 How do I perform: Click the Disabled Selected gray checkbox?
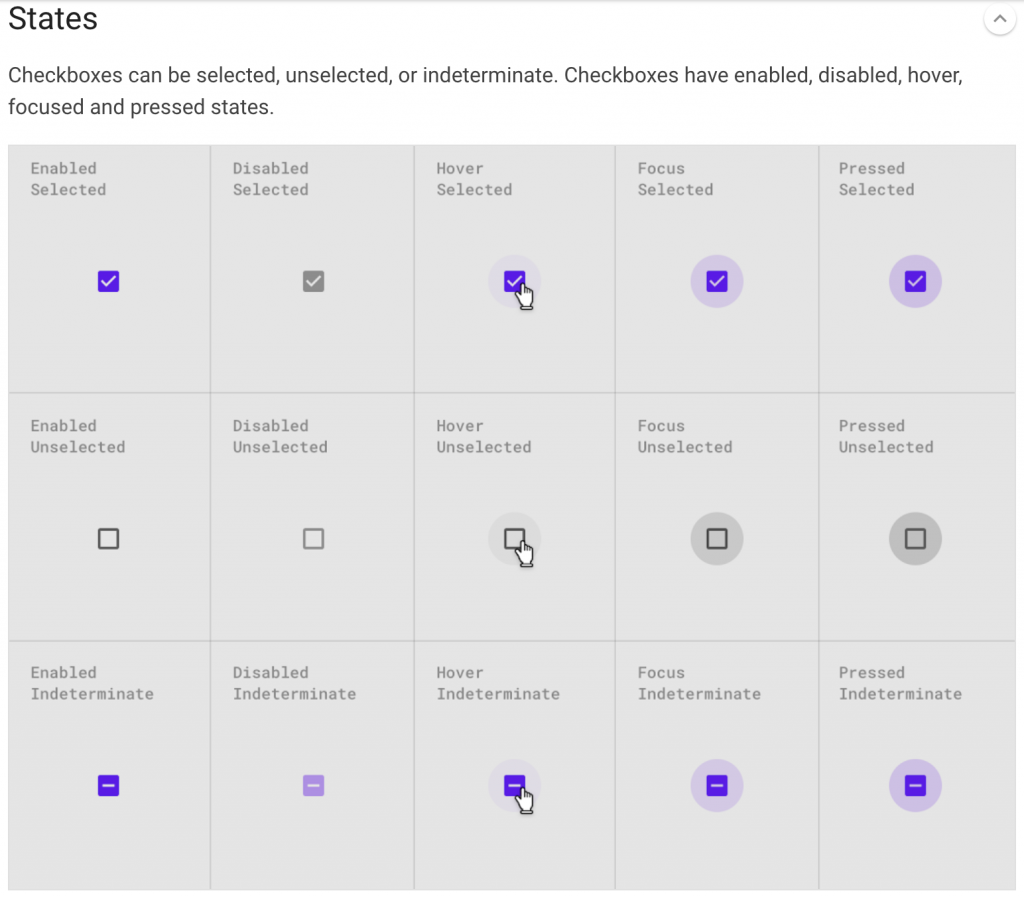[x=313, y=281]
